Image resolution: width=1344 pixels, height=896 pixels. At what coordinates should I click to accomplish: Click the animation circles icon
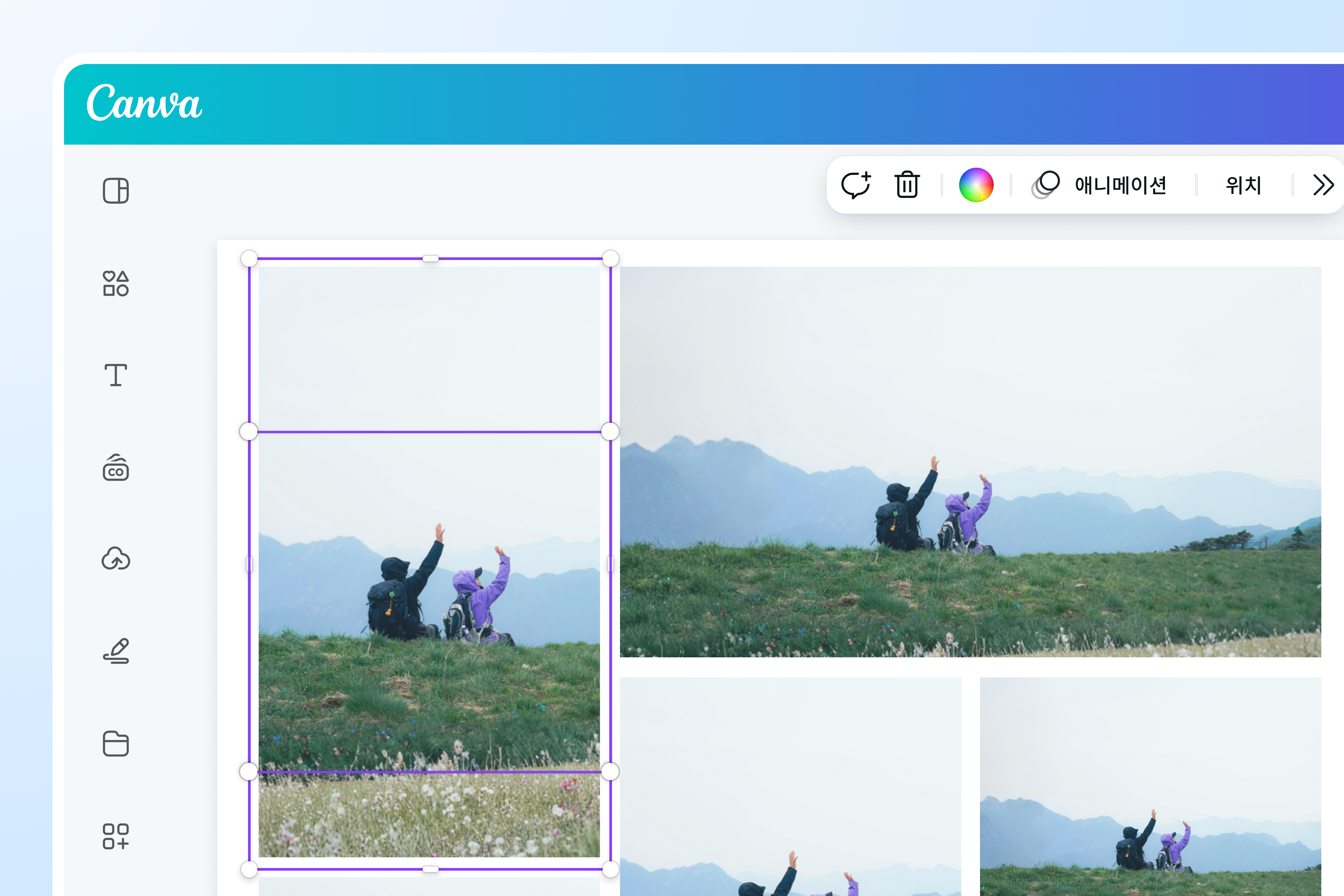[x=1046, y=185]
